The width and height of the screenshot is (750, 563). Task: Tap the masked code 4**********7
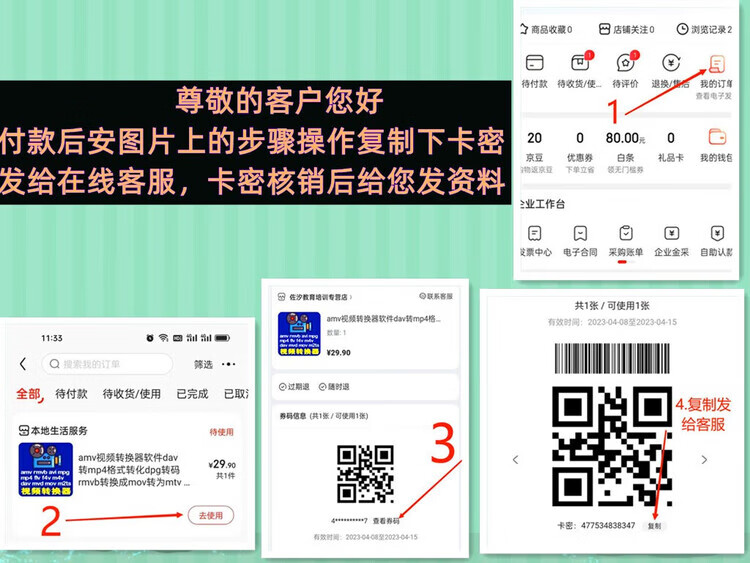tap(349, 521)
